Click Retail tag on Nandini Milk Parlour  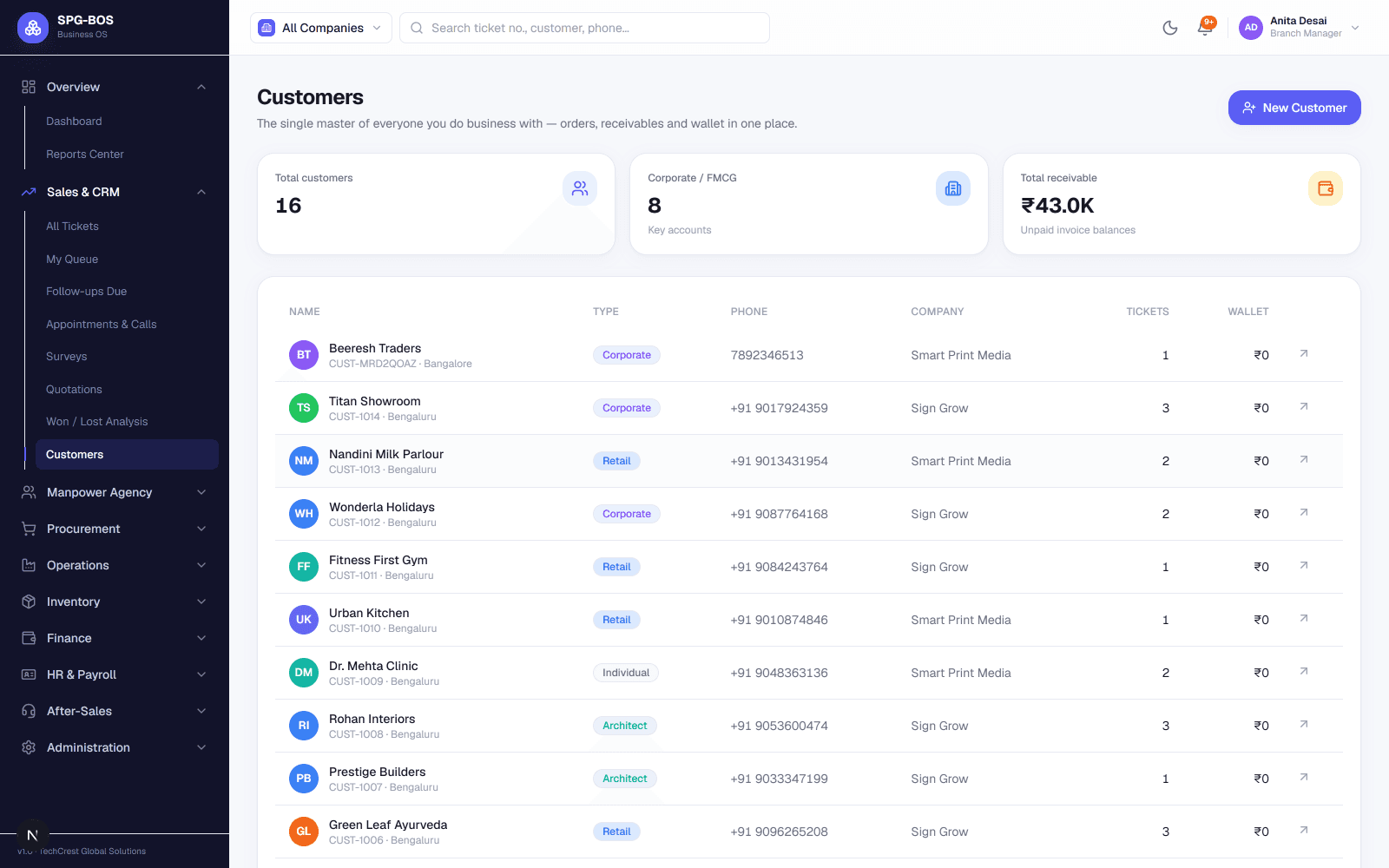click(616, 461)
